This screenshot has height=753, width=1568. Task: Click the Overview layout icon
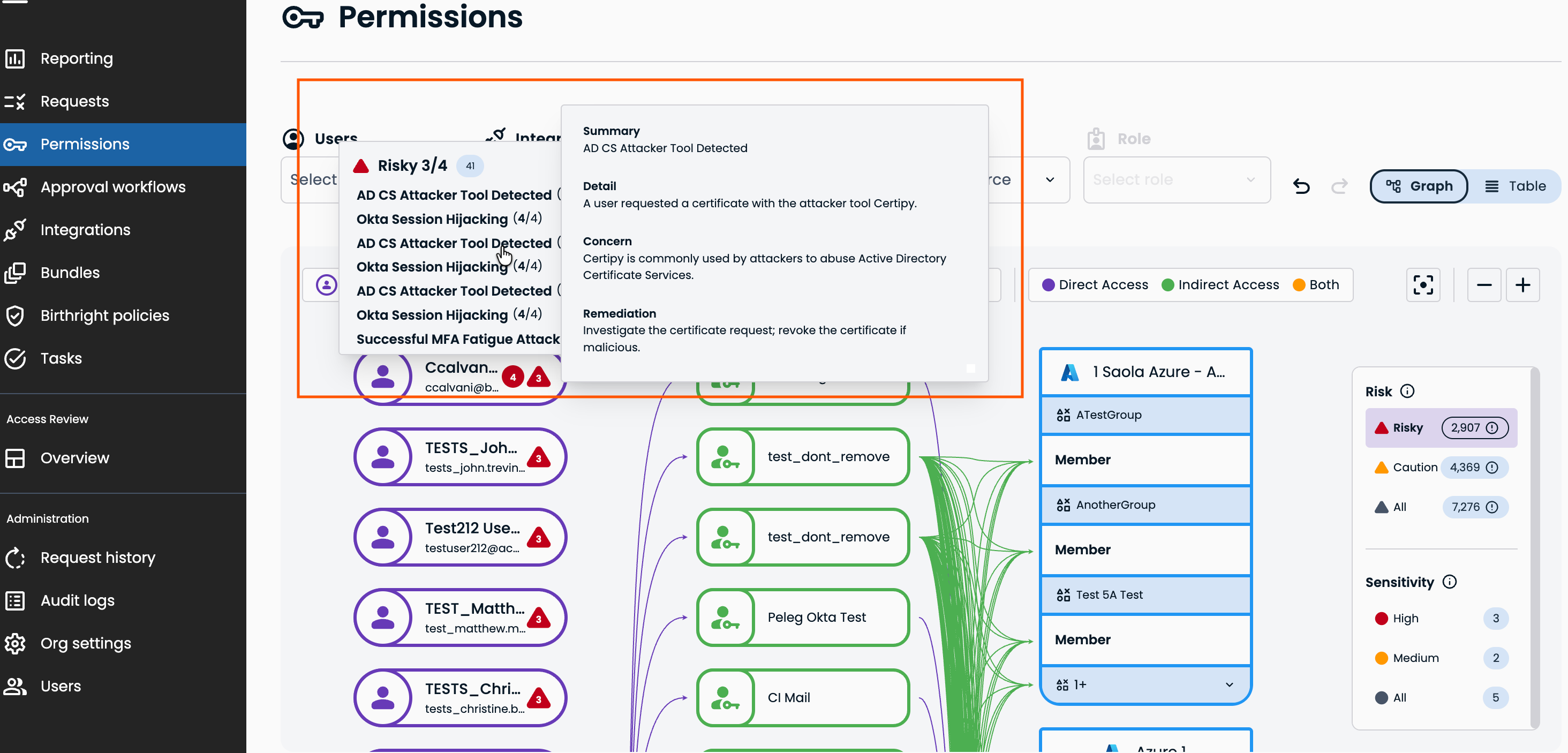point(15,458)
